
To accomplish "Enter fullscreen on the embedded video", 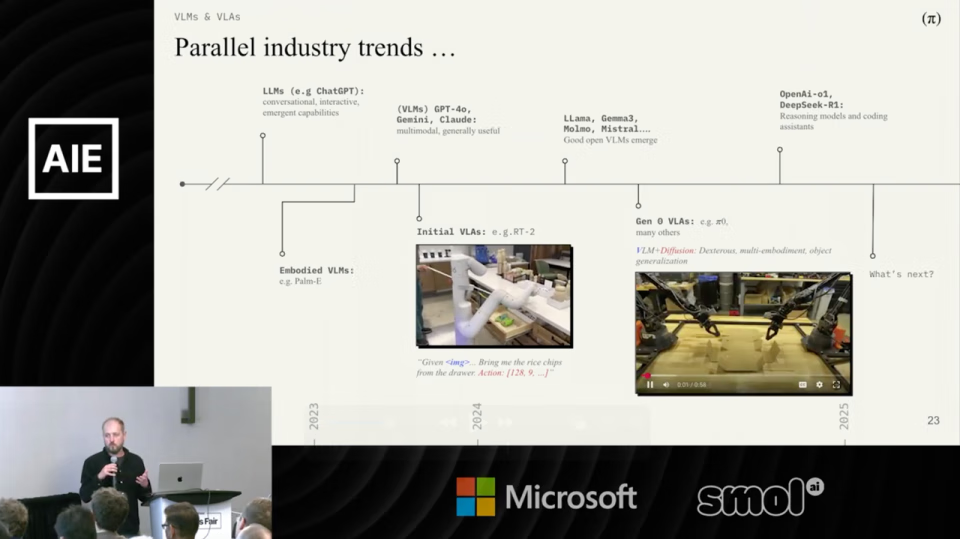I will pos(836,385).
